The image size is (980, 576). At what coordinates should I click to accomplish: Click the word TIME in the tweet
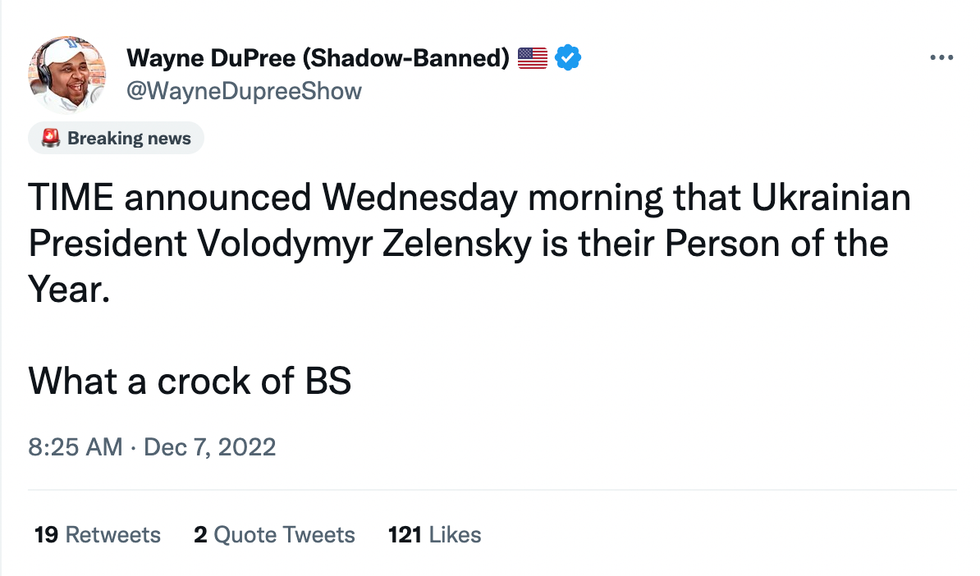71,198
